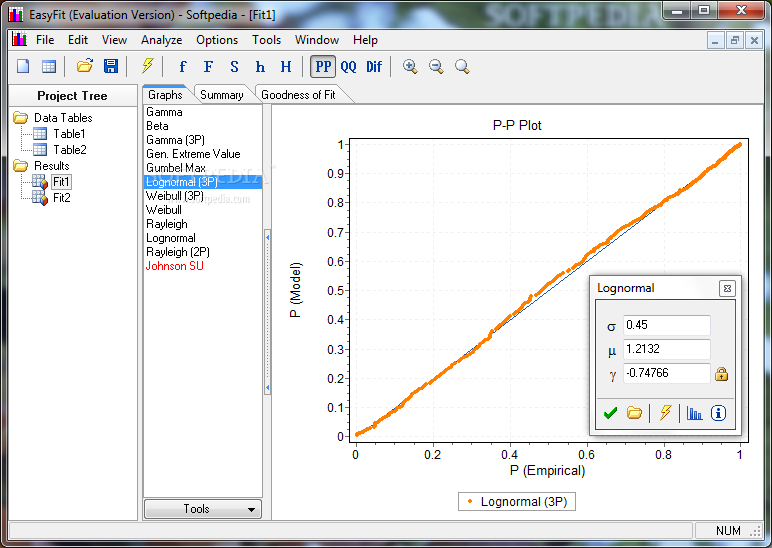Restore down the inner Fit1 document window
The image size is (772, 548).
pyautogui.click(x=735, y=40)
